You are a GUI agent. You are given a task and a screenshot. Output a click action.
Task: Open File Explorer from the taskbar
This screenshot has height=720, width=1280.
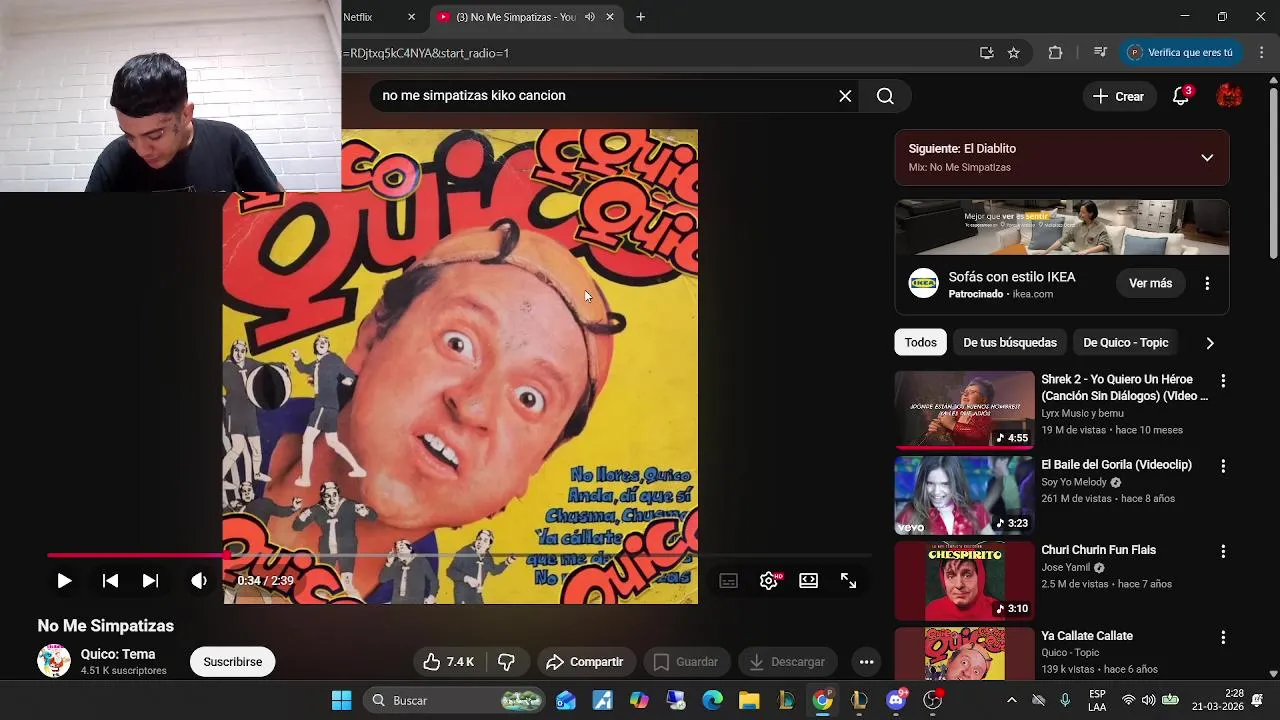[x=749, y=700]
